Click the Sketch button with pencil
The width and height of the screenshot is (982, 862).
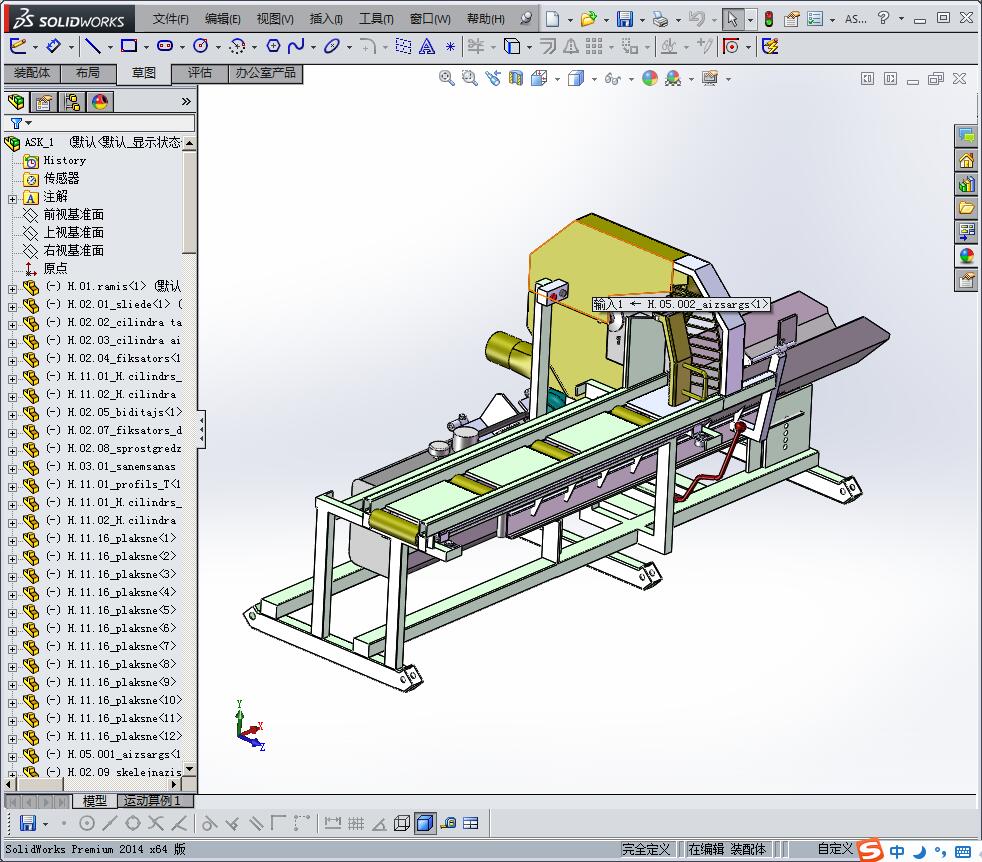[x=18, y=46]
